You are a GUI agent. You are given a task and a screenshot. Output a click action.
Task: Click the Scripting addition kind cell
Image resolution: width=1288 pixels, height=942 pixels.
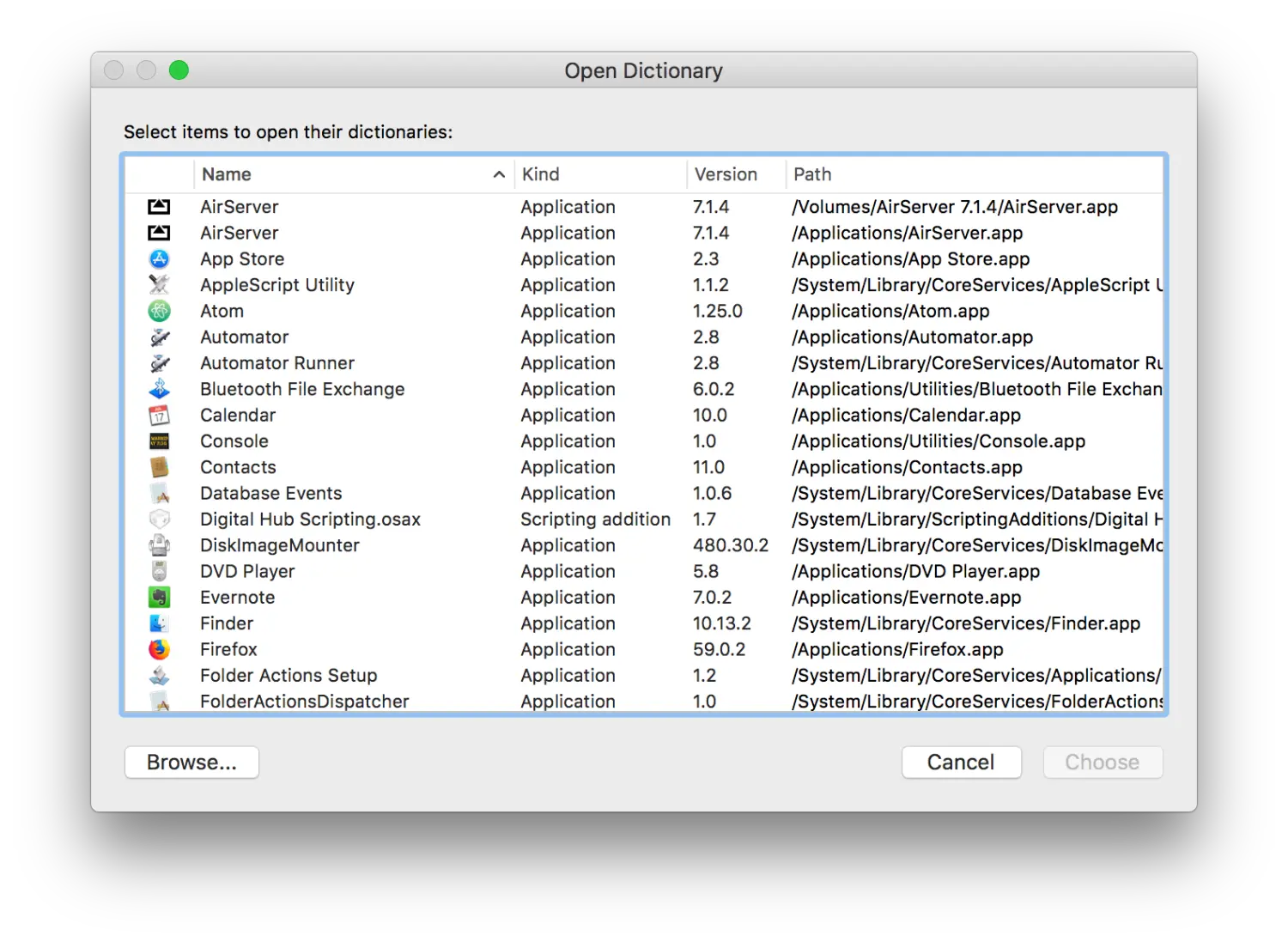(x=595, y=520)
